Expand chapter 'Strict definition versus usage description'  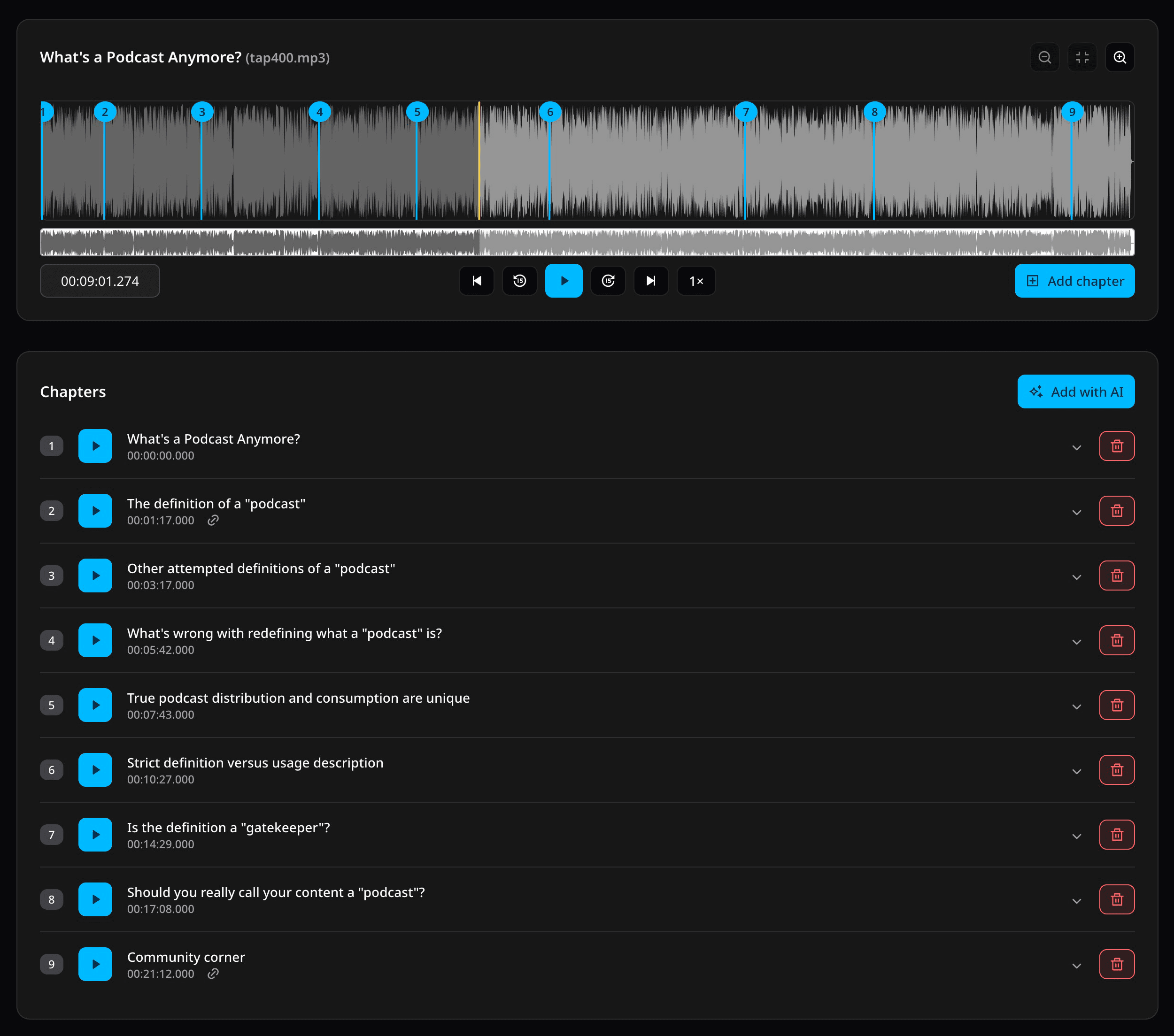[1076, 771]
